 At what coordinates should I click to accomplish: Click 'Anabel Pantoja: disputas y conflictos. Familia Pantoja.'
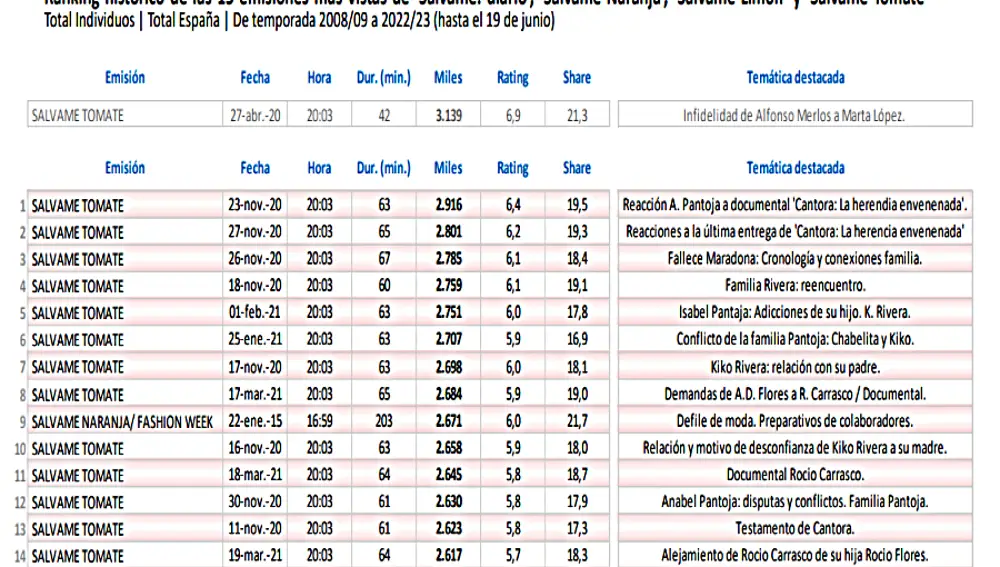click(x=795, y=501)
